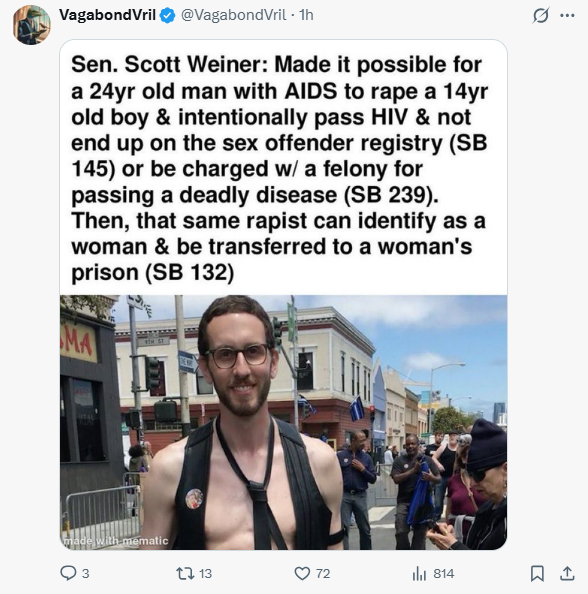Click the @VagabondVril handle
This screenshot has height=594, width=588.
coord(233,15)
